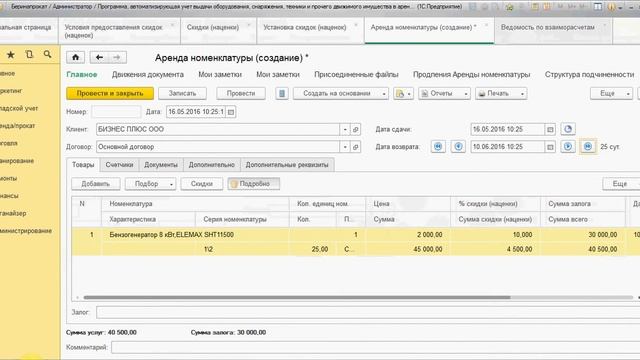Open table Еще menu
This screenshot has width=640, height=360.
point(621,184)
